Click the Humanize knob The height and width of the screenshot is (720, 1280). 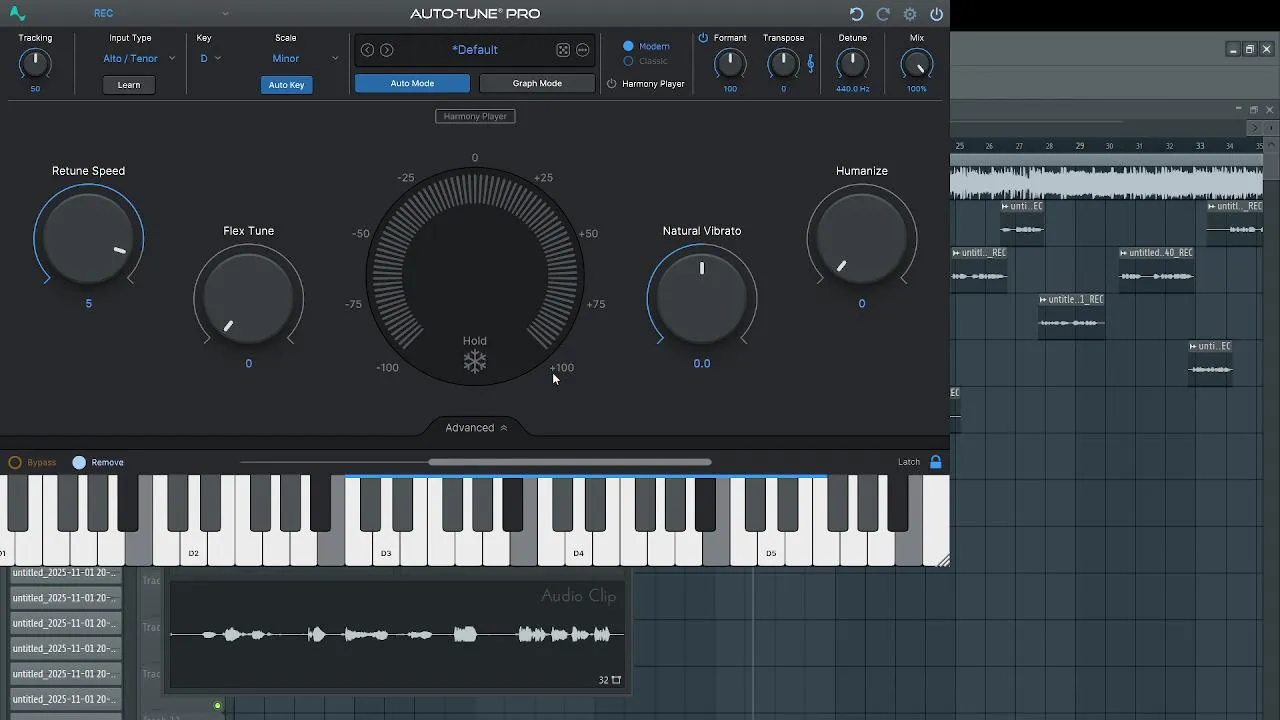pos(862,238)
